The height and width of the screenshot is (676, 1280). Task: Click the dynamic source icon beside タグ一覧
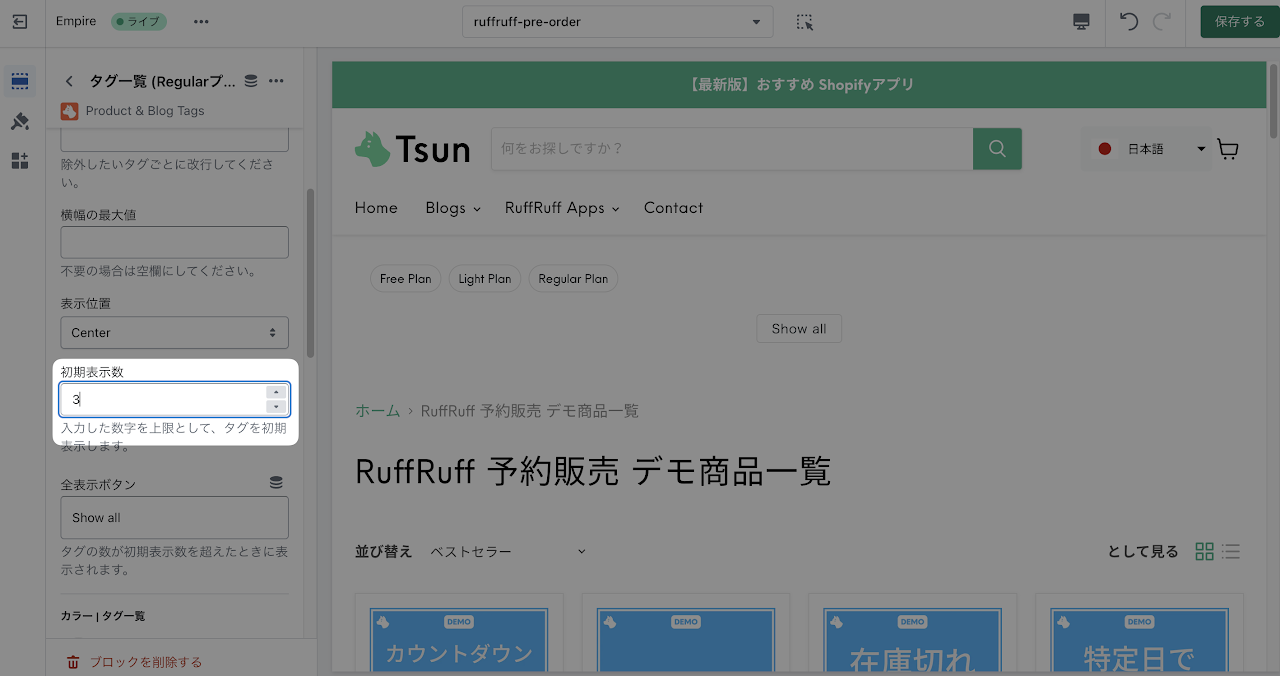coord(251,81)
